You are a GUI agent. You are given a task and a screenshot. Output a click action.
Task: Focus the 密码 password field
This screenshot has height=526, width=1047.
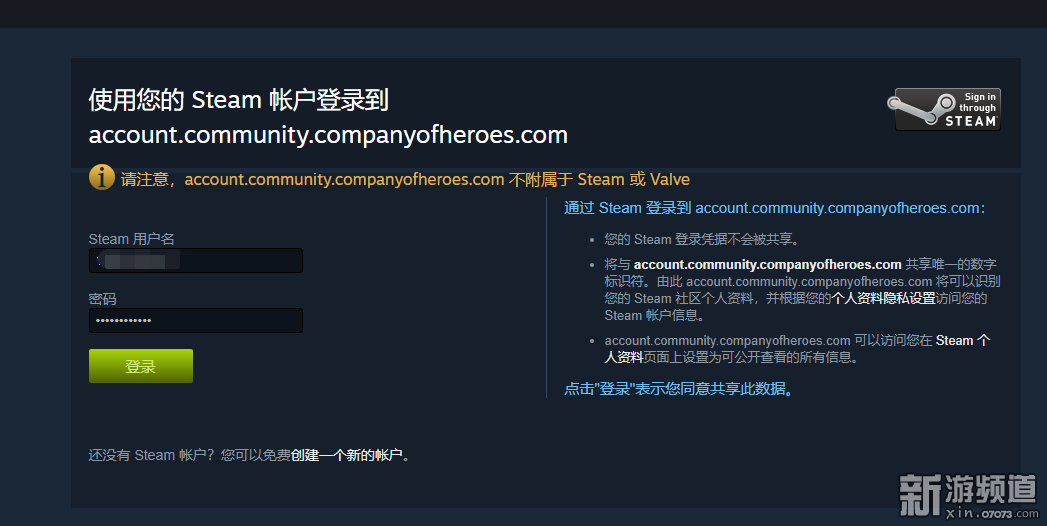(196, 321)
